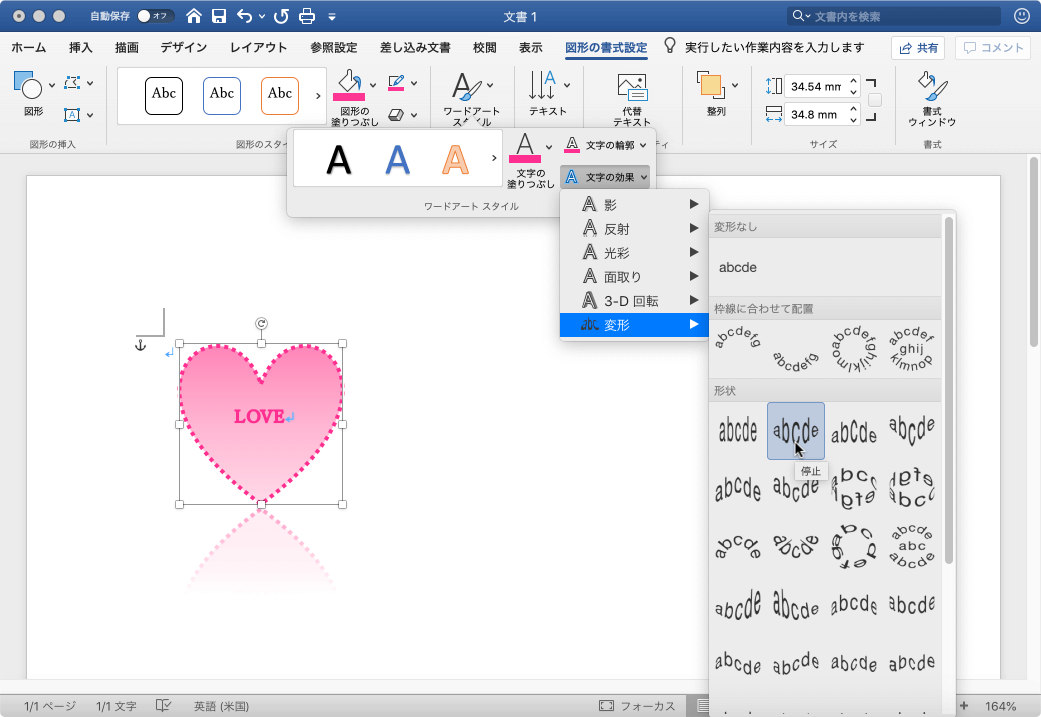Expand the shape styles gallery arrow

pyautogui.click(x=318, y=96)
